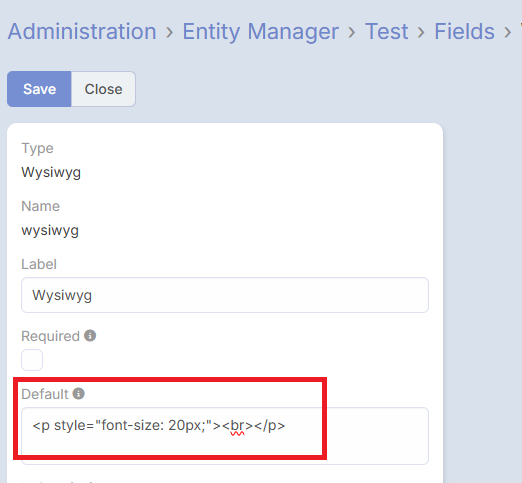Click the info icon beside Default
The width and height of the screenshot is (522, 483).
79,394
